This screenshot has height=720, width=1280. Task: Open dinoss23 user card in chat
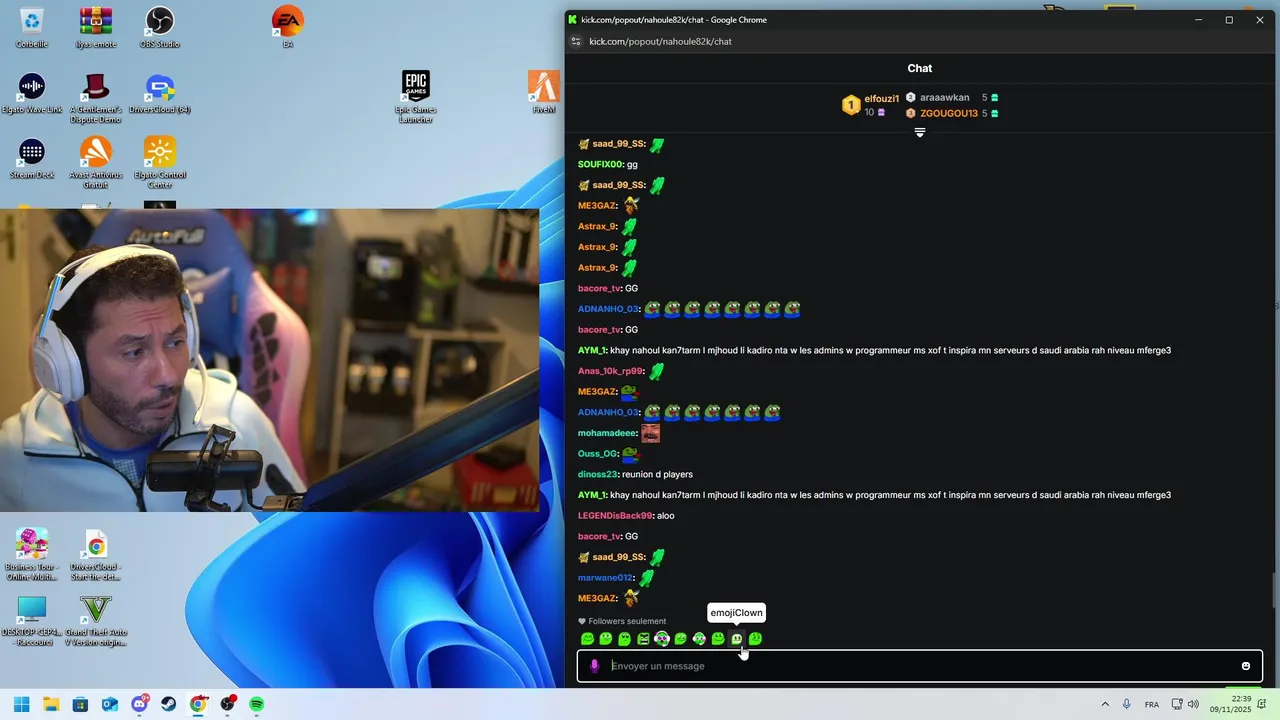[x=597, y=474]
